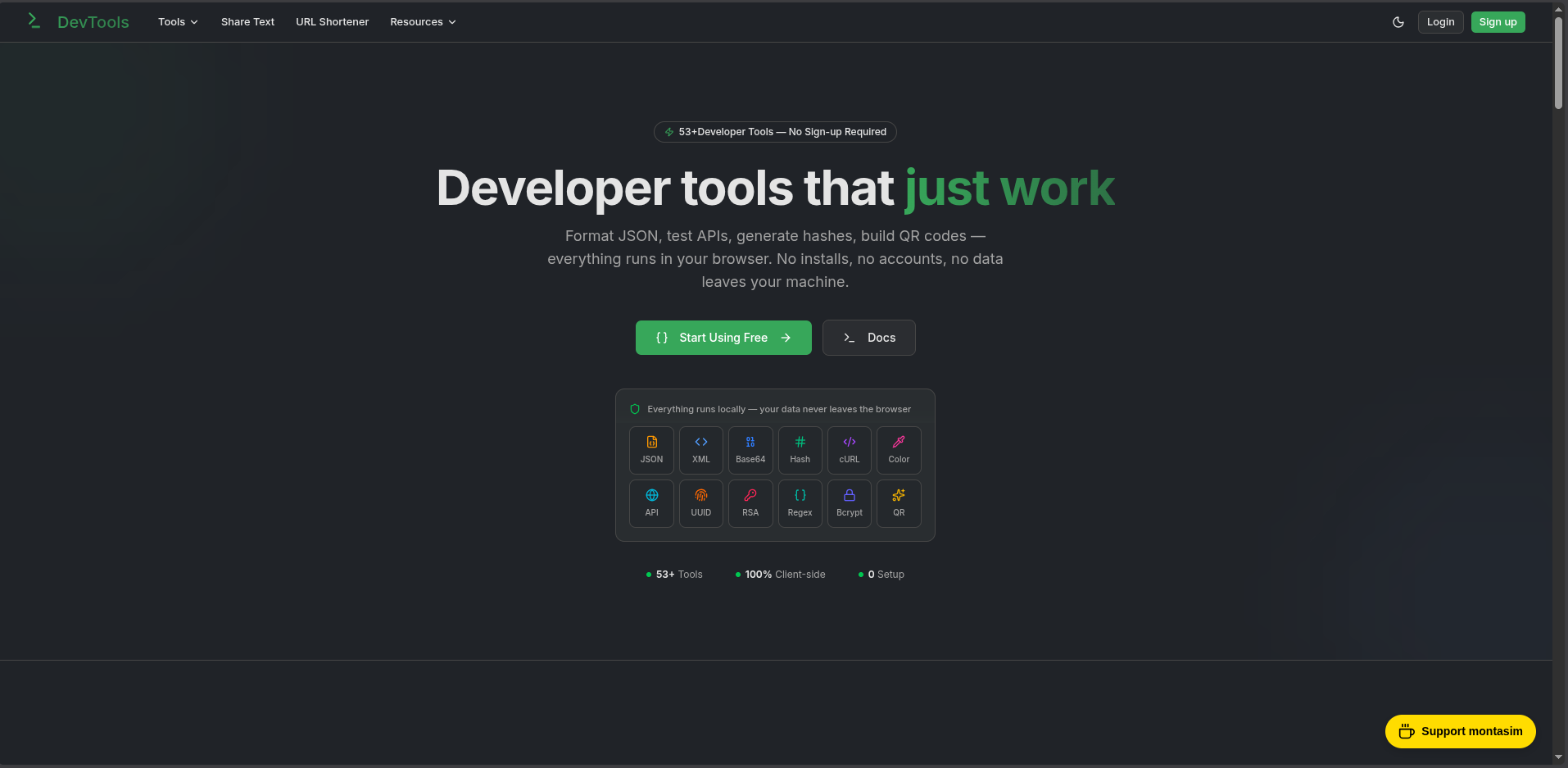Click 'Everything runs locally' notice text
Image resolution: width=1568 pixels, height=768 pixels.
click(779, 409)
